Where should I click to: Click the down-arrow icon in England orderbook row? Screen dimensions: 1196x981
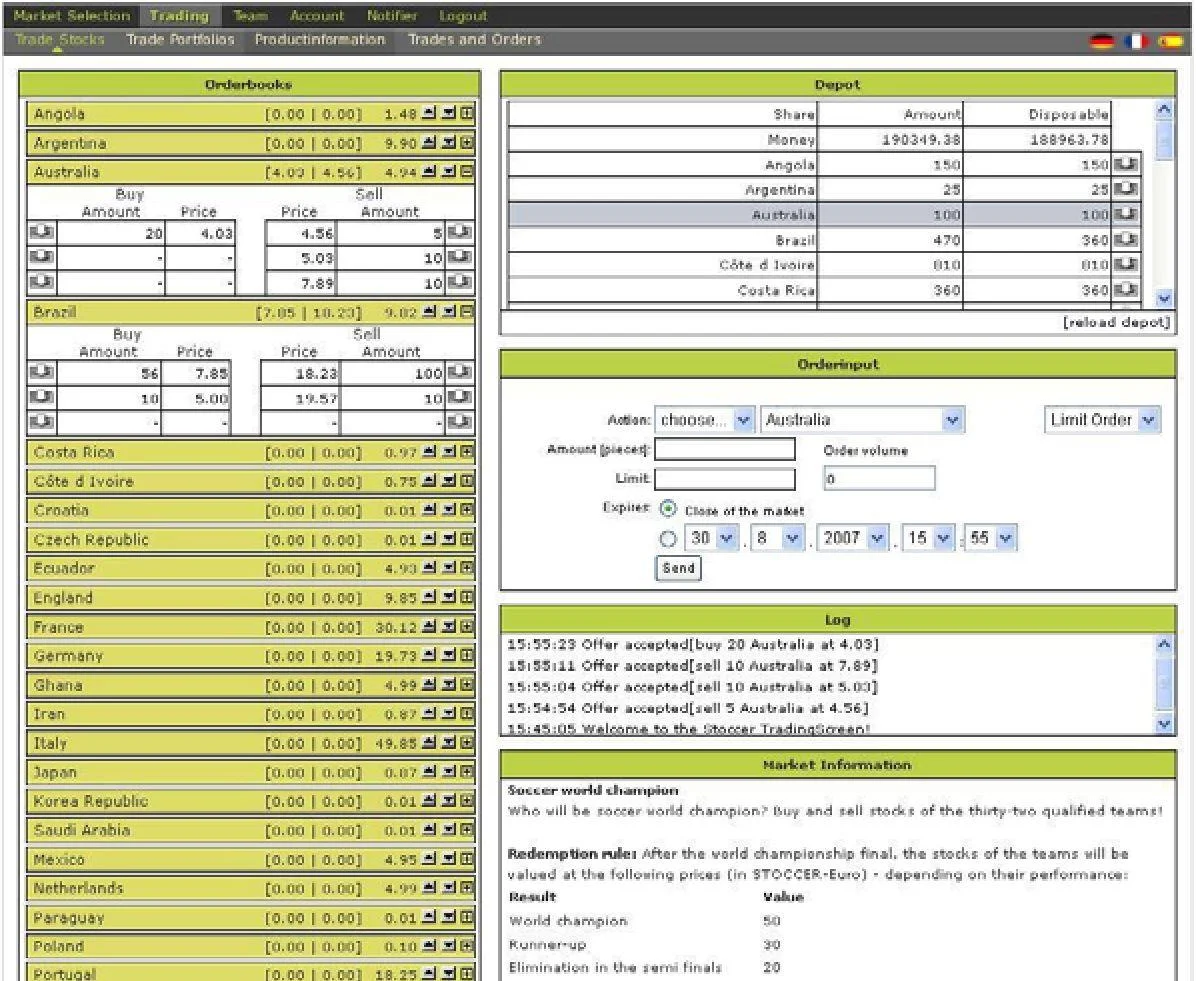click(448, 598)
